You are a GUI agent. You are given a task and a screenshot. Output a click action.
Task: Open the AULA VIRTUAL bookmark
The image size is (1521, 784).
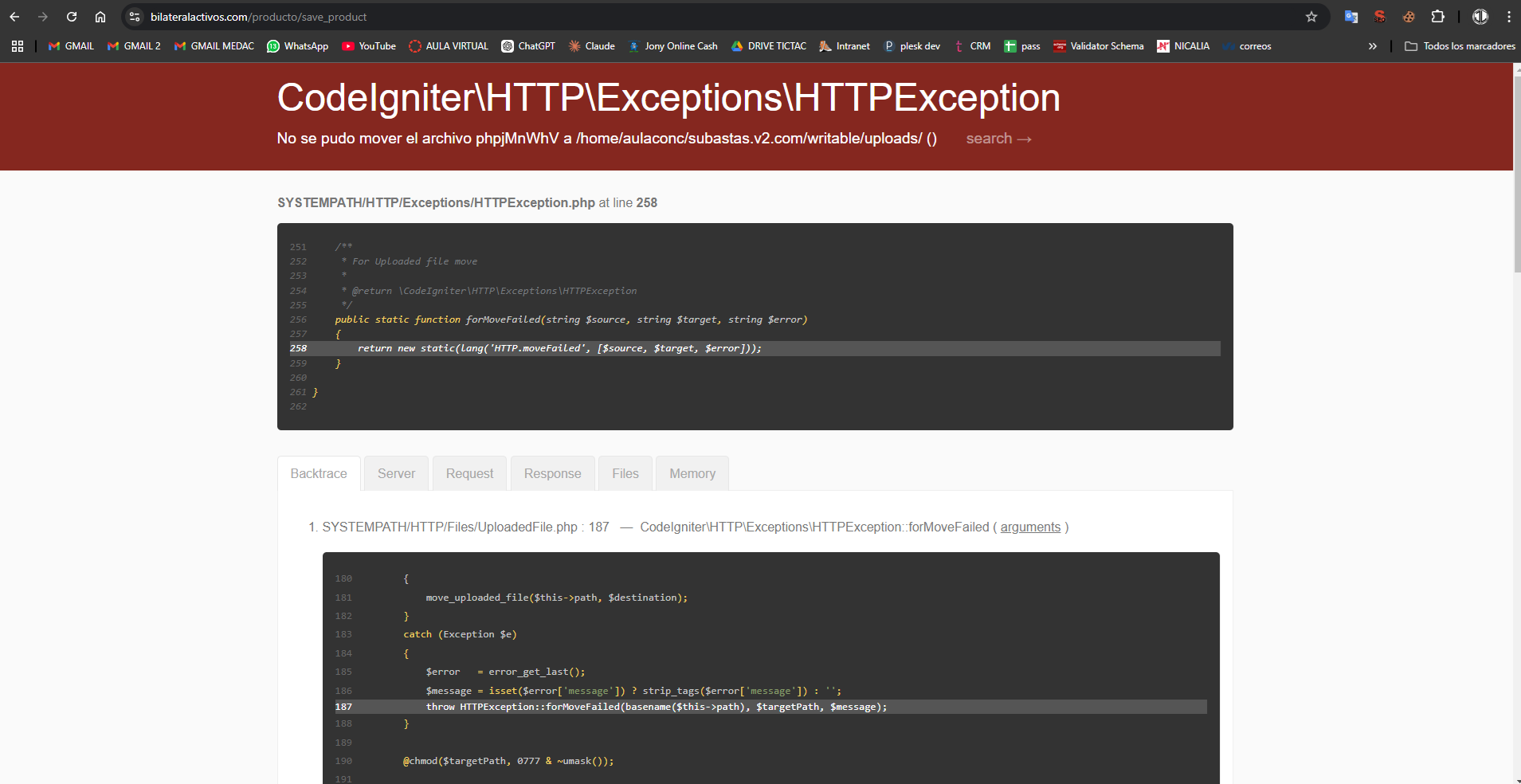coord(449,46)
